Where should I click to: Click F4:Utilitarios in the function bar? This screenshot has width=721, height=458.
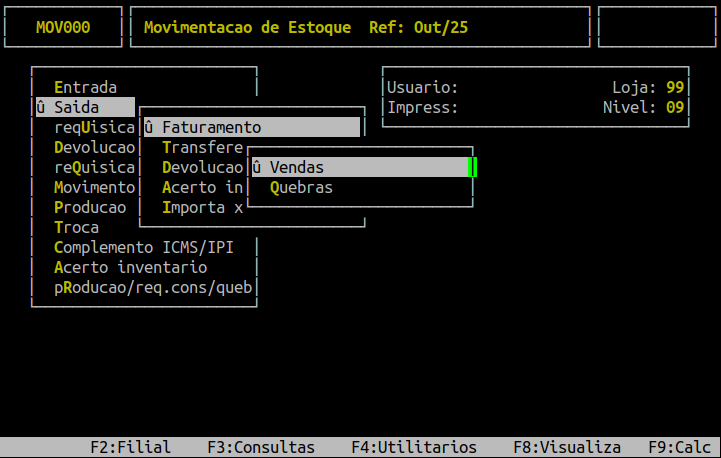point(414,447)
